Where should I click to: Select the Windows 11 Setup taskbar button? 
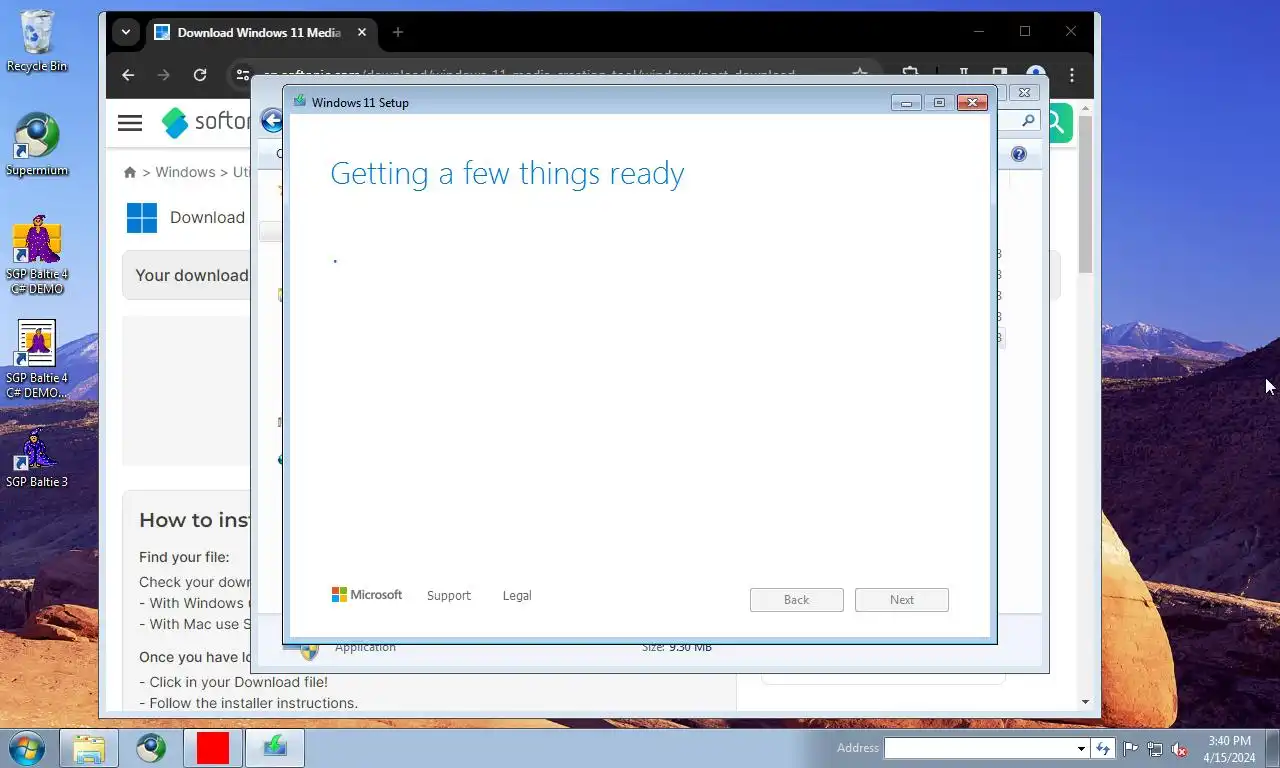(x=275, y=748)
